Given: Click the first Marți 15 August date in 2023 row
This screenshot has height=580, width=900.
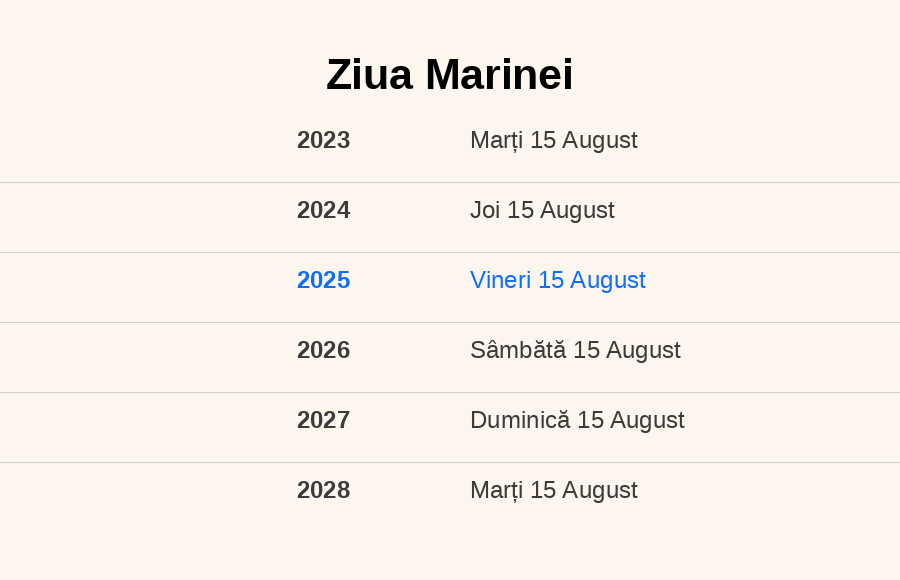Looking at the screenshot, I should (x=554, y=140).
